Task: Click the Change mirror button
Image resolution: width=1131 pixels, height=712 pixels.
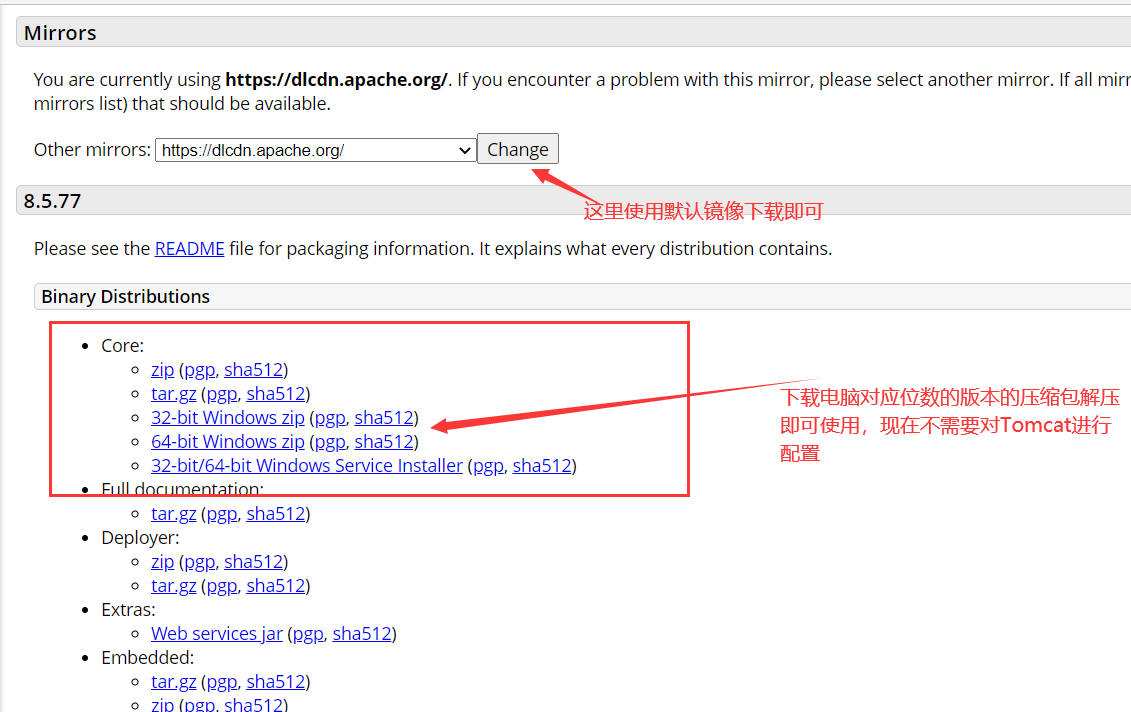Action: pos(517,149)
